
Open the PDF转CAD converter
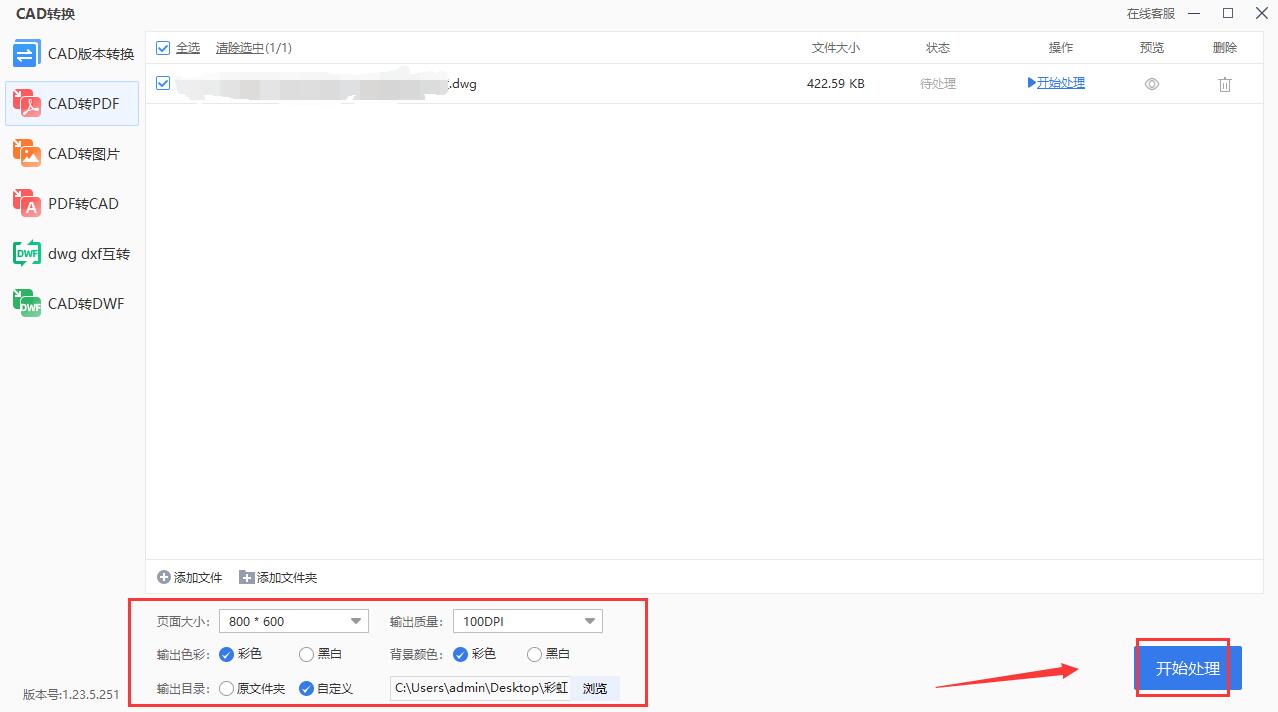pos(70,203)
